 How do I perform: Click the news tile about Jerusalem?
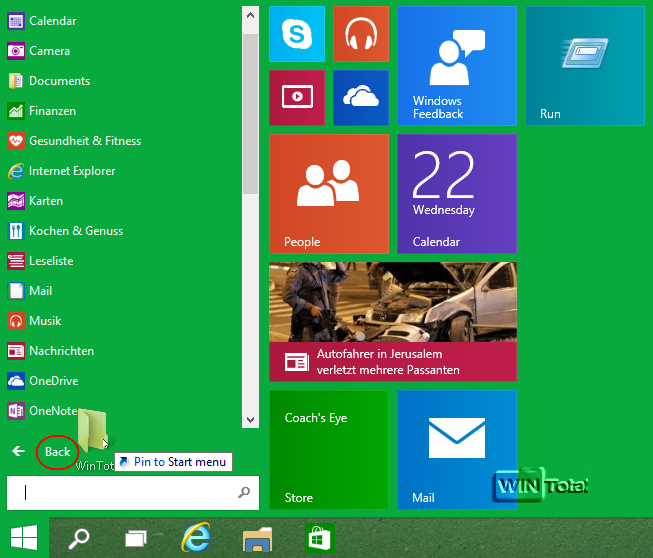coord(393,321)
